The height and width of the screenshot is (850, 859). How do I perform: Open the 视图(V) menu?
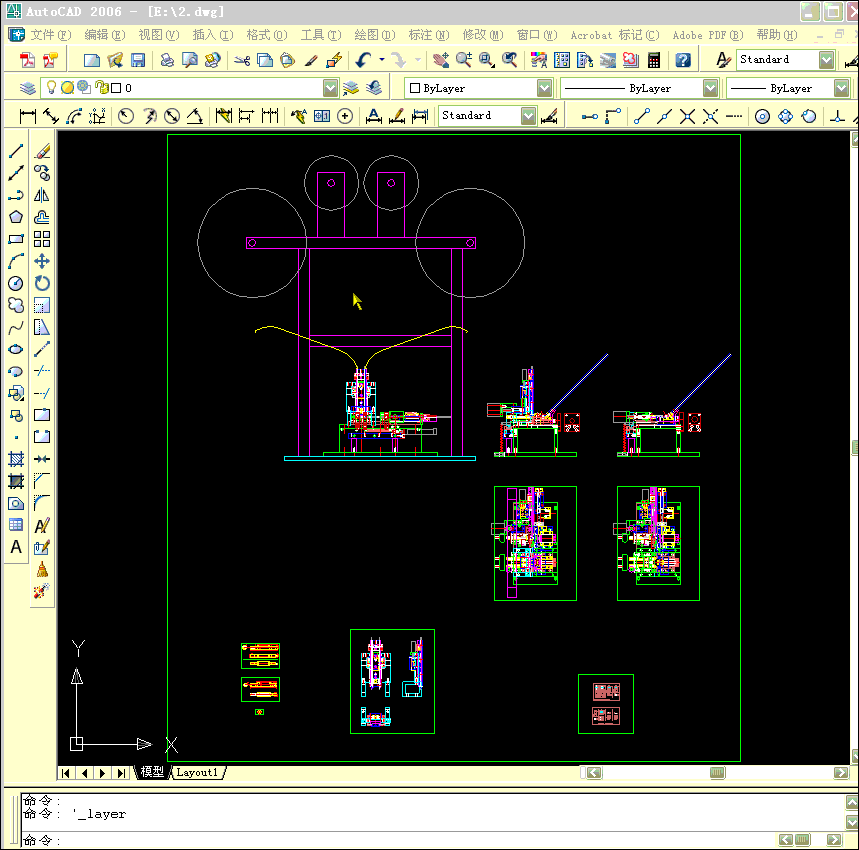[159, 35]
